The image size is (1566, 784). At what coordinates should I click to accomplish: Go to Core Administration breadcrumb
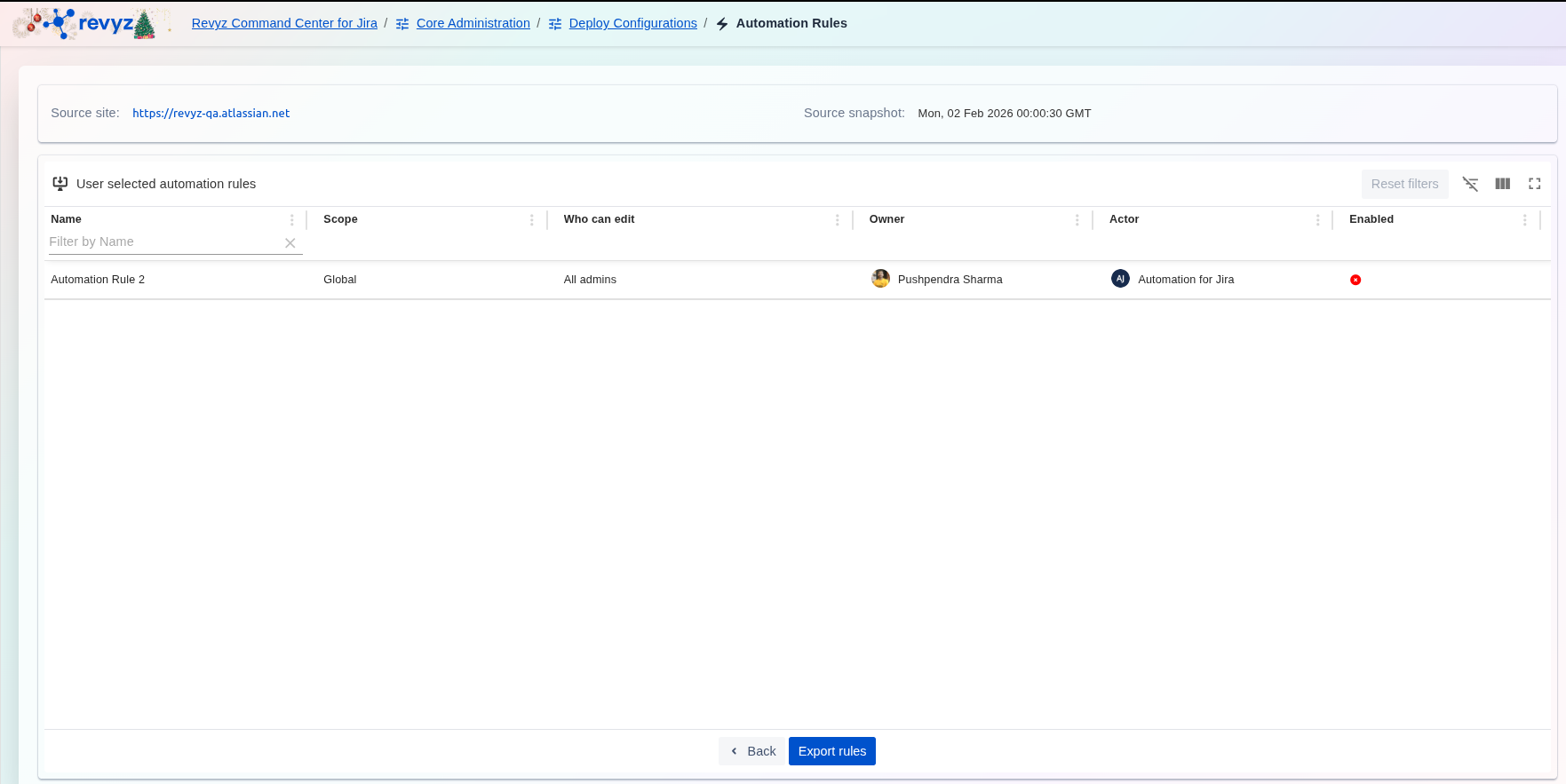[473, 23]
